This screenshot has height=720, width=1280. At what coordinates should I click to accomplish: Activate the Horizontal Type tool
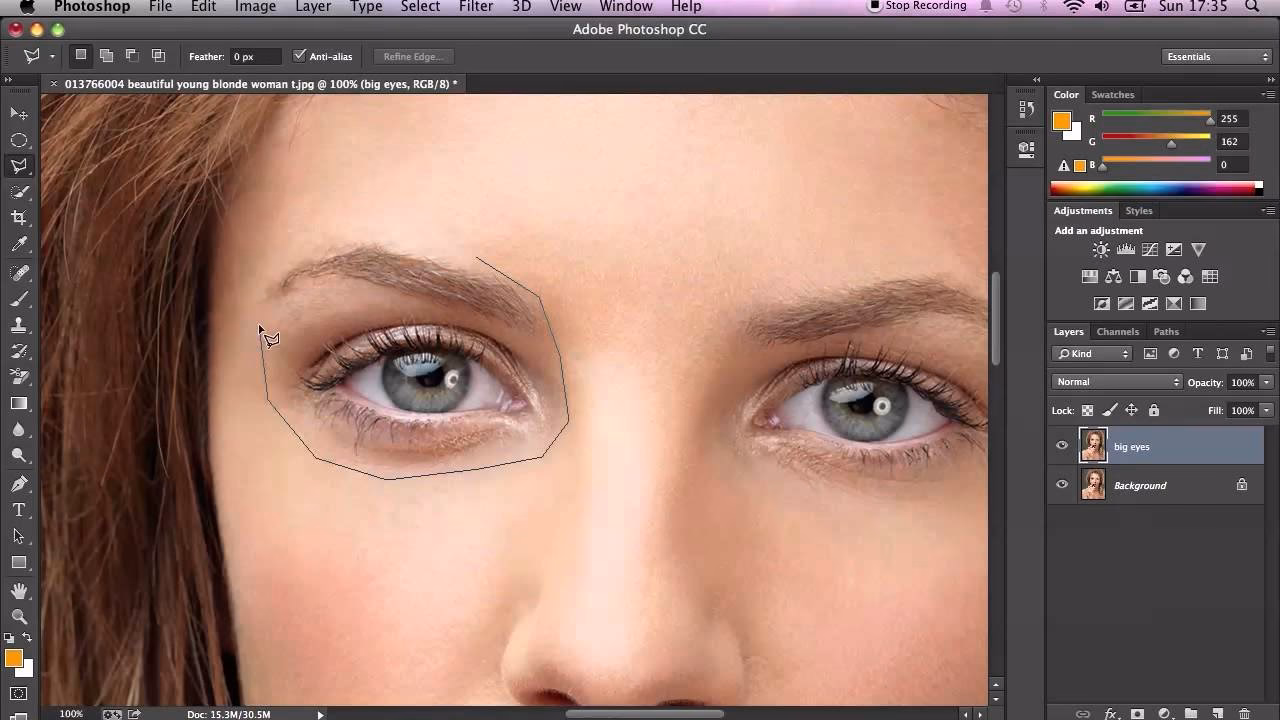click(x=20, y=509)
